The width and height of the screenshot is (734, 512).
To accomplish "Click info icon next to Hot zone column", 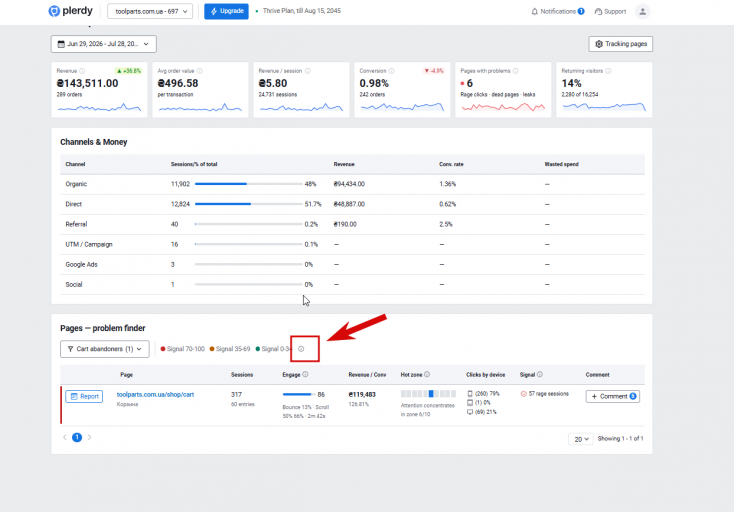I will pos(427,374).
